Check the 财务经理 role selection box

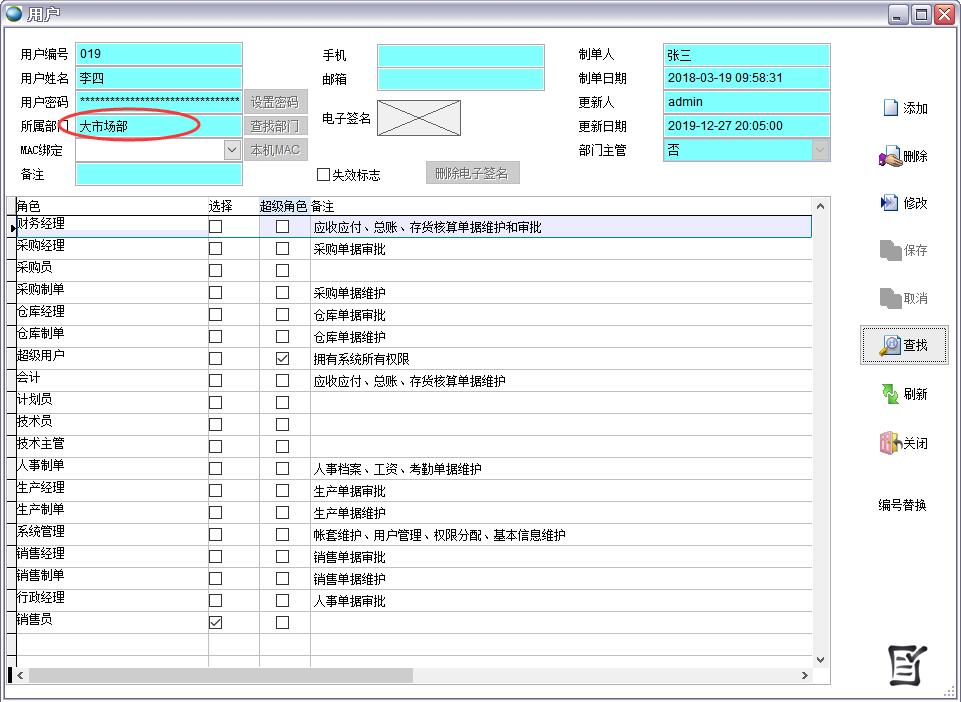(214, 226)
